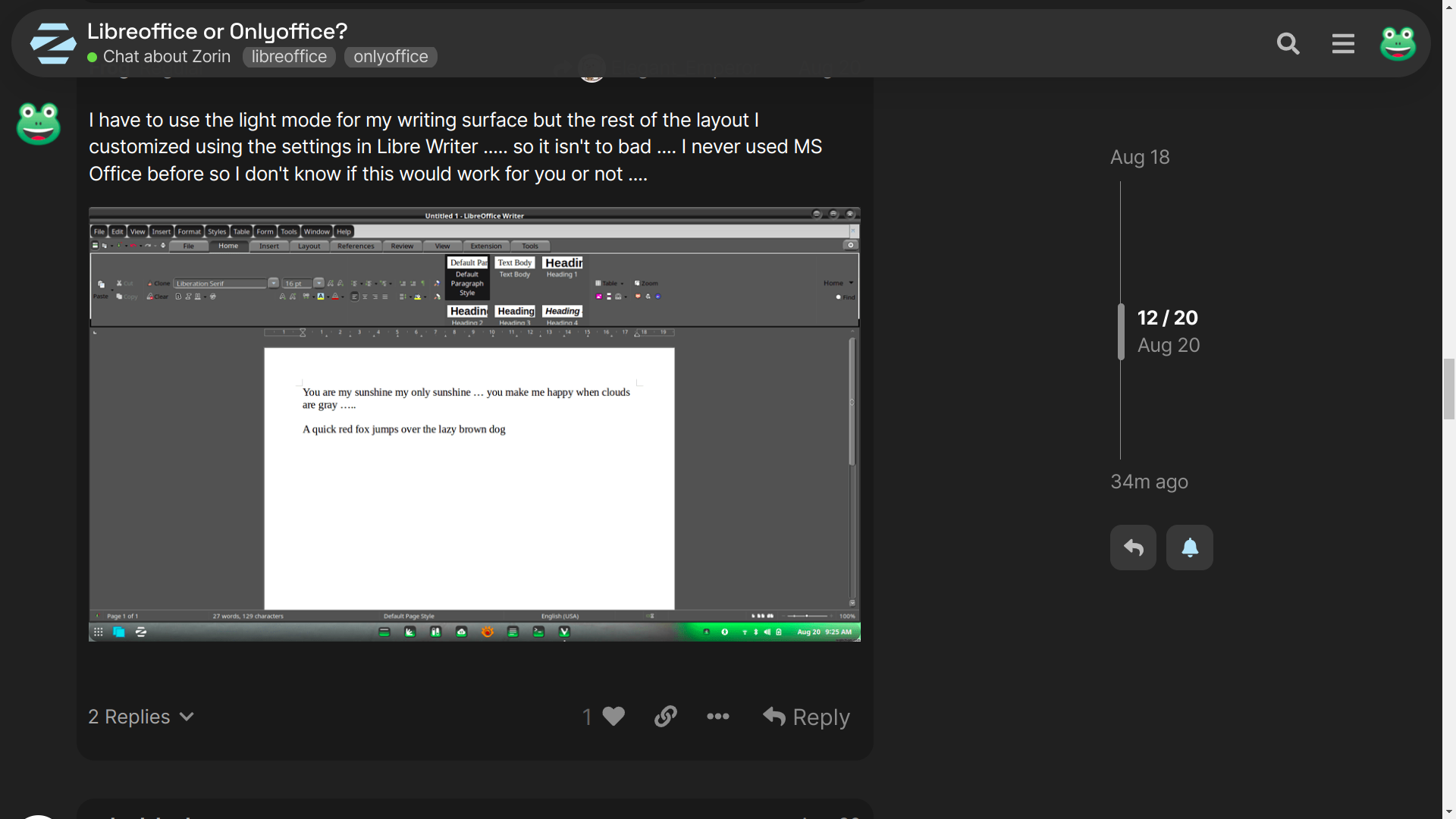Viewport: 1456px width, 819px height.
Task: Click the timeline scroller handle at 12 / 20
Action: pos(1121,331)
